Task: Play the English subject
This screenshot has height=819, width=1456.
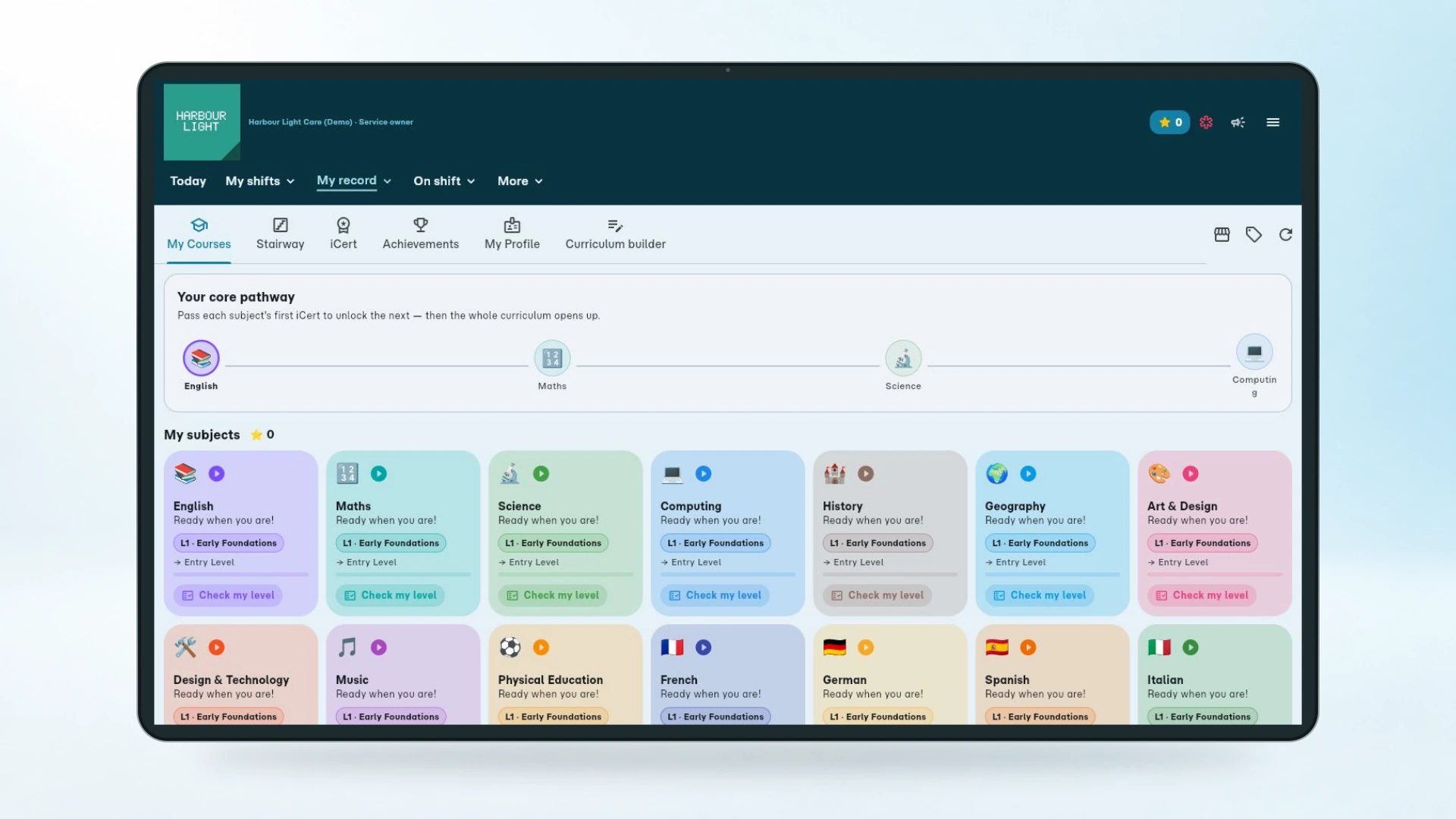Action: [217, 474]
